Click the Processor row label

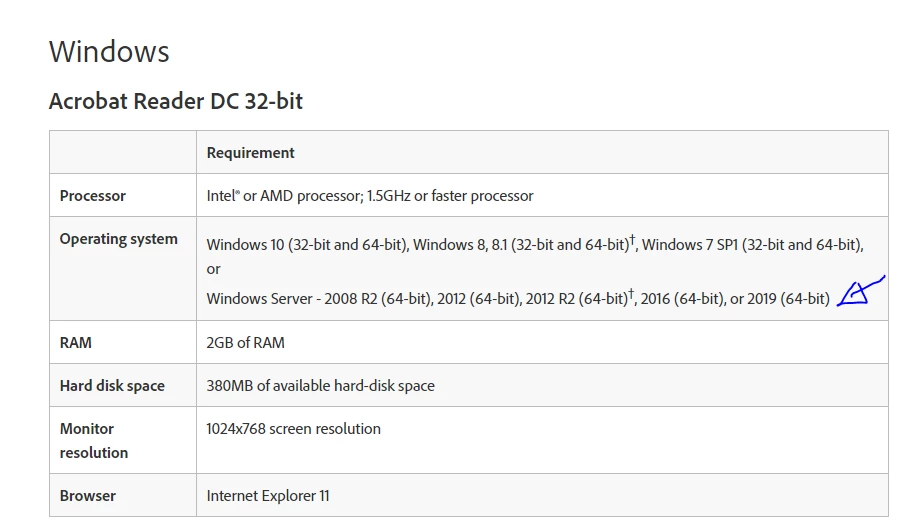[x=93, y=195]
